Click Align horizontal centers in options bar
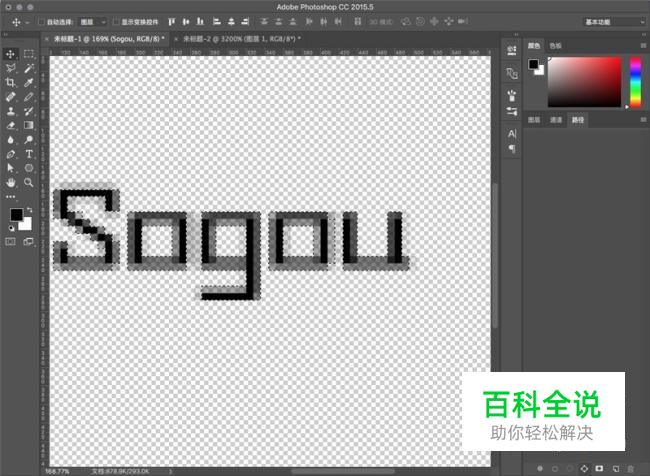This screenshot has height=476, width=650. click(x=231, y=22)
